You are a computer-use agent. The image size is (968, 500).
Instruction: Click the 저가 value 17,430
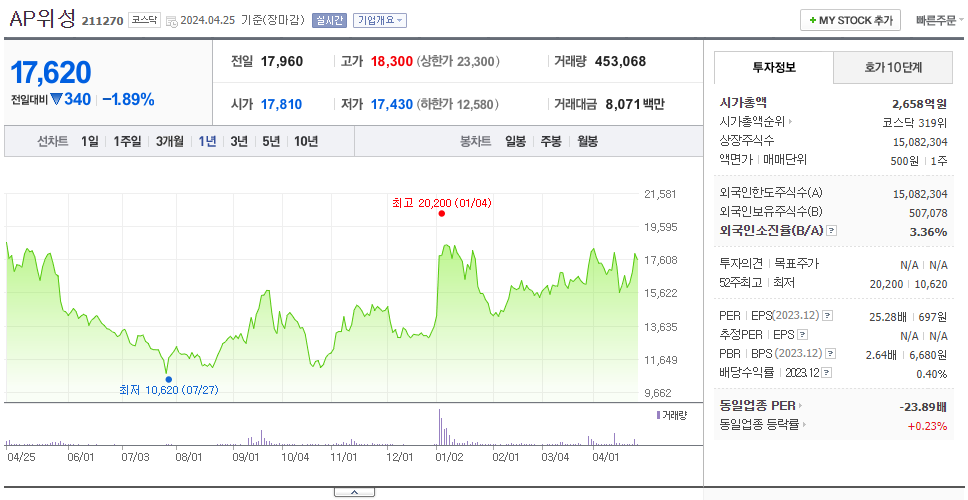(391, 104)
